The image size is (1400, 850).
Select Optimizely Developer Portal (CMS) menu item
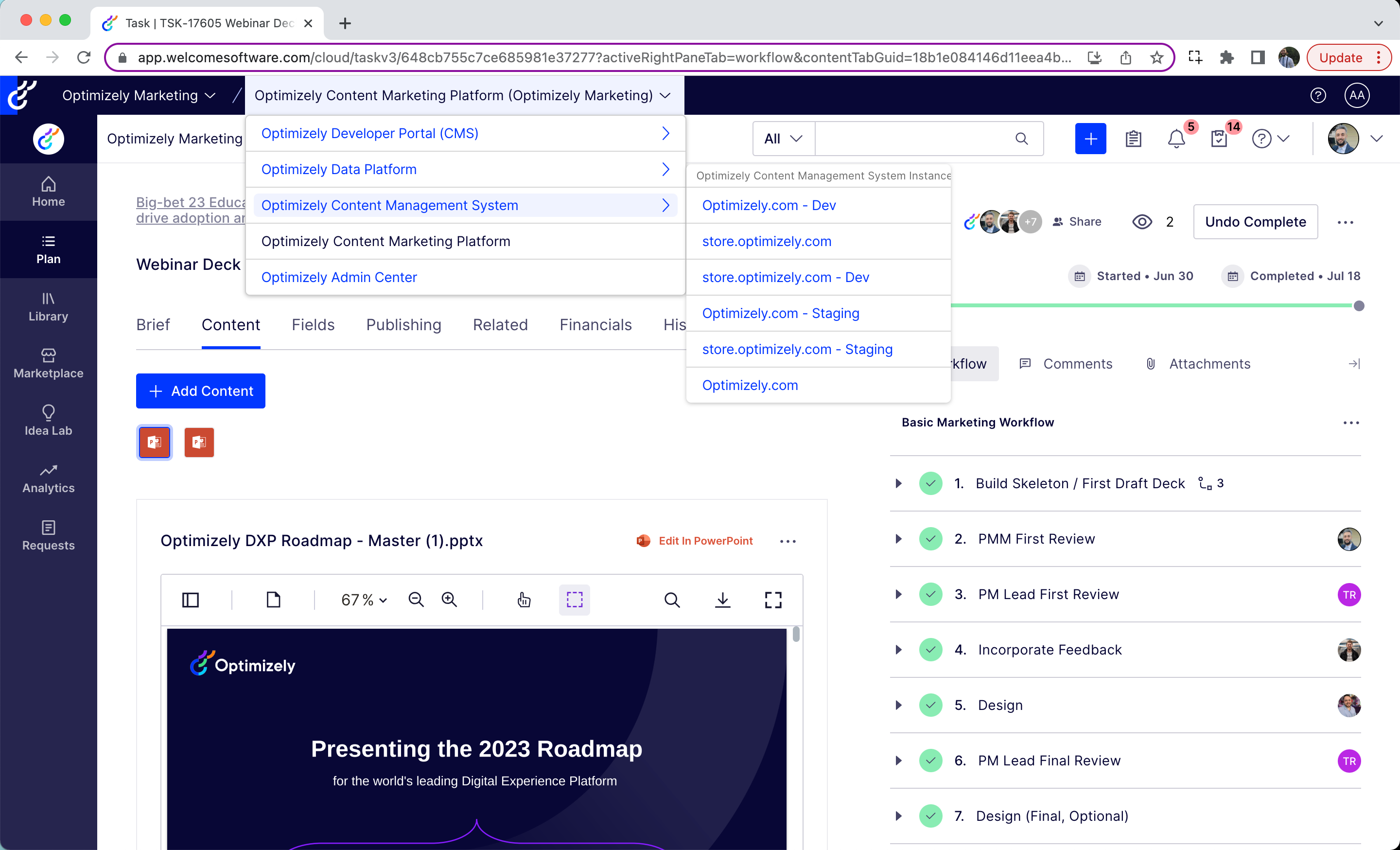[x=465, y=134]
